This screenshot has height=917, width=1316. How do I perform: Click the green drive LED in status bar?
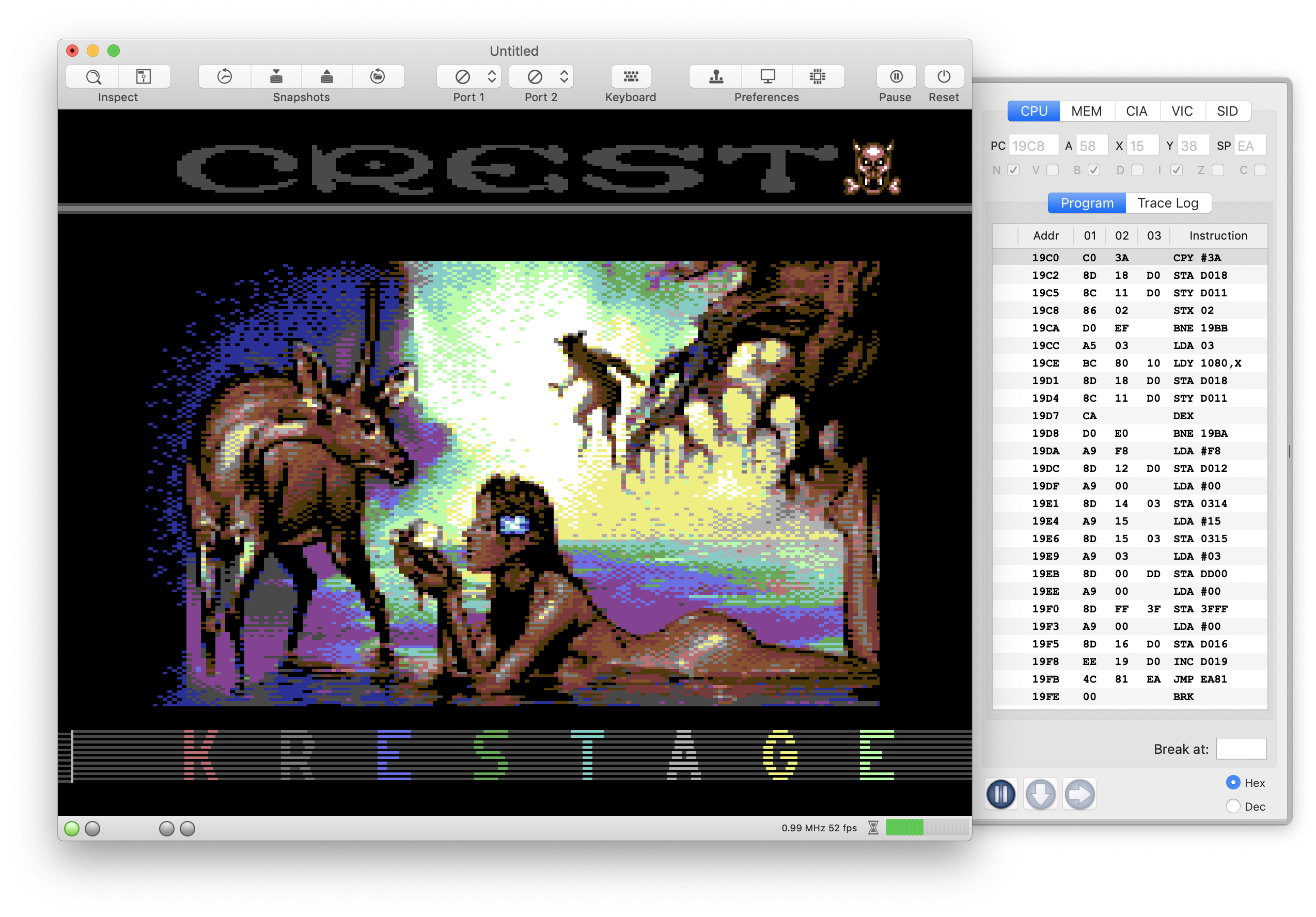tap(72, 828)
